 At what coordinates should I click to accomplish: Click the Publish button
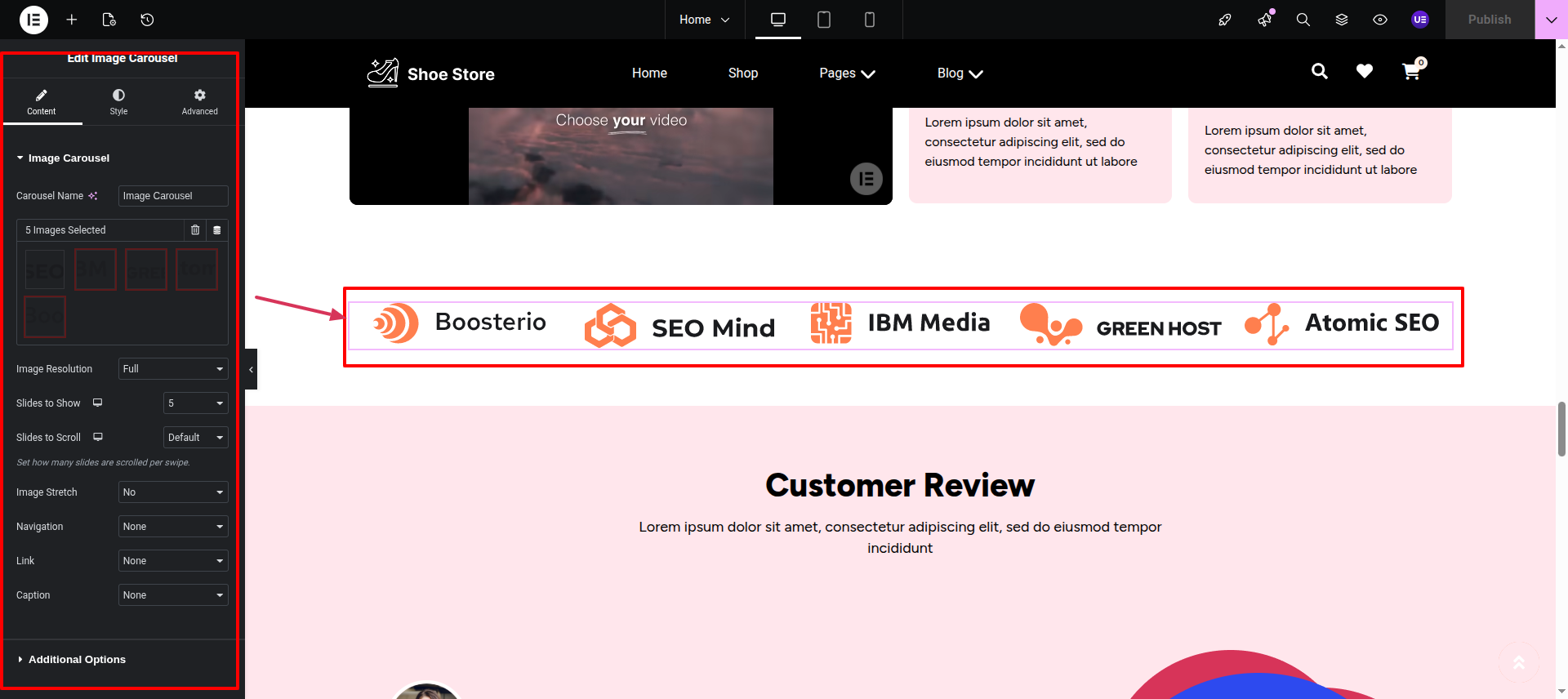(x=1489, y=20)
